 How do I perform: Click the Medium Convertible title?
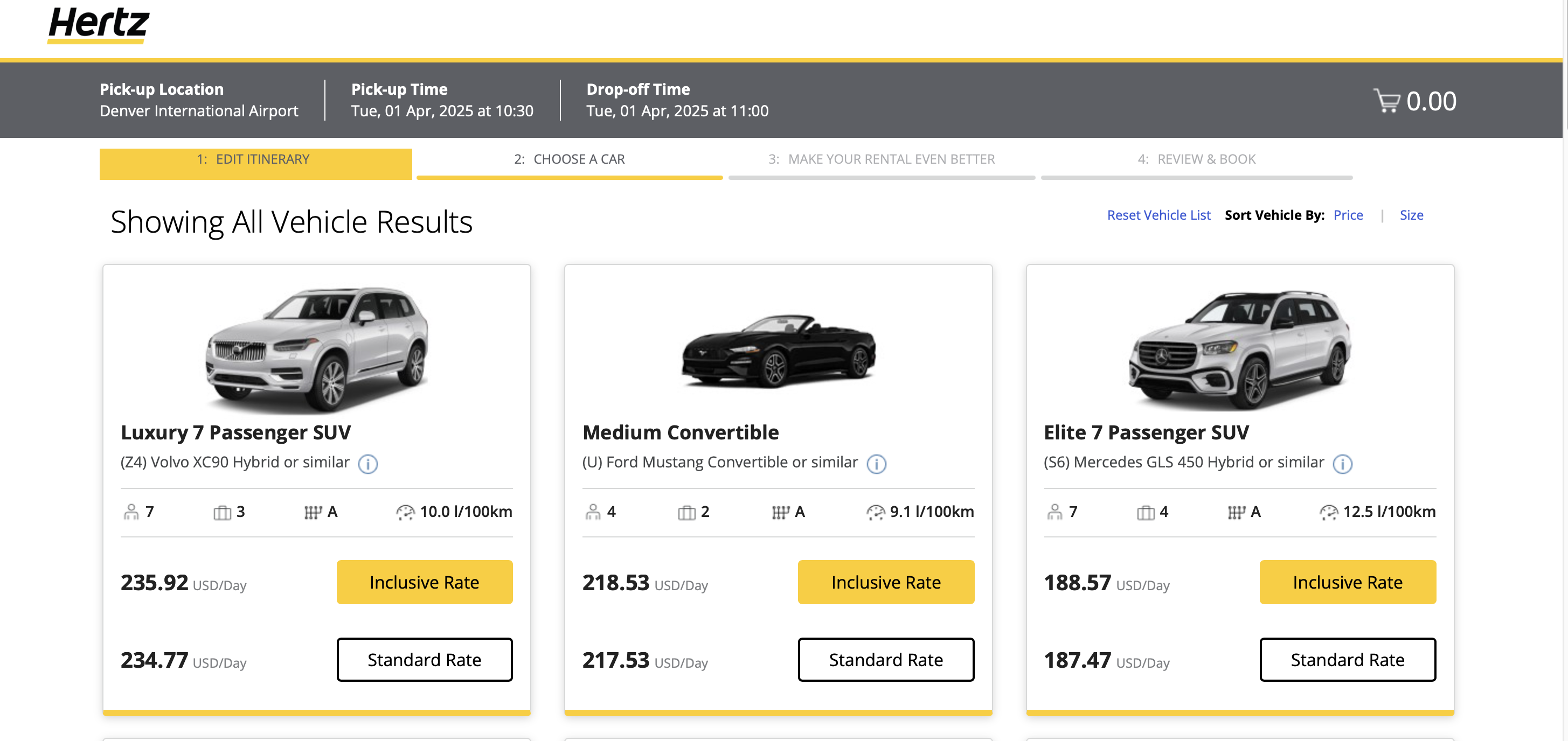681,432
